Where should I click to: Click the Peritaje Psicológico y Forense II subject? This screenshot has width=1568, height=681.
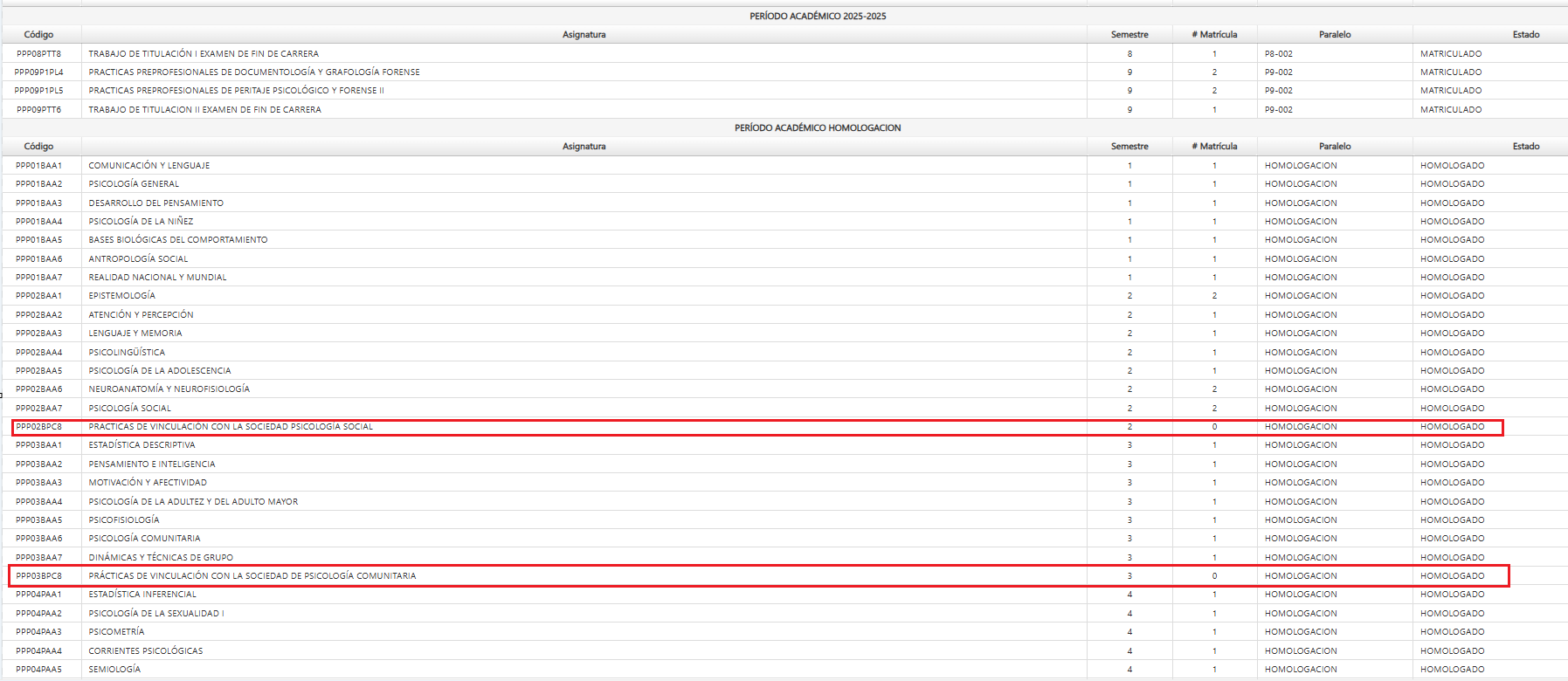point(236,91)
